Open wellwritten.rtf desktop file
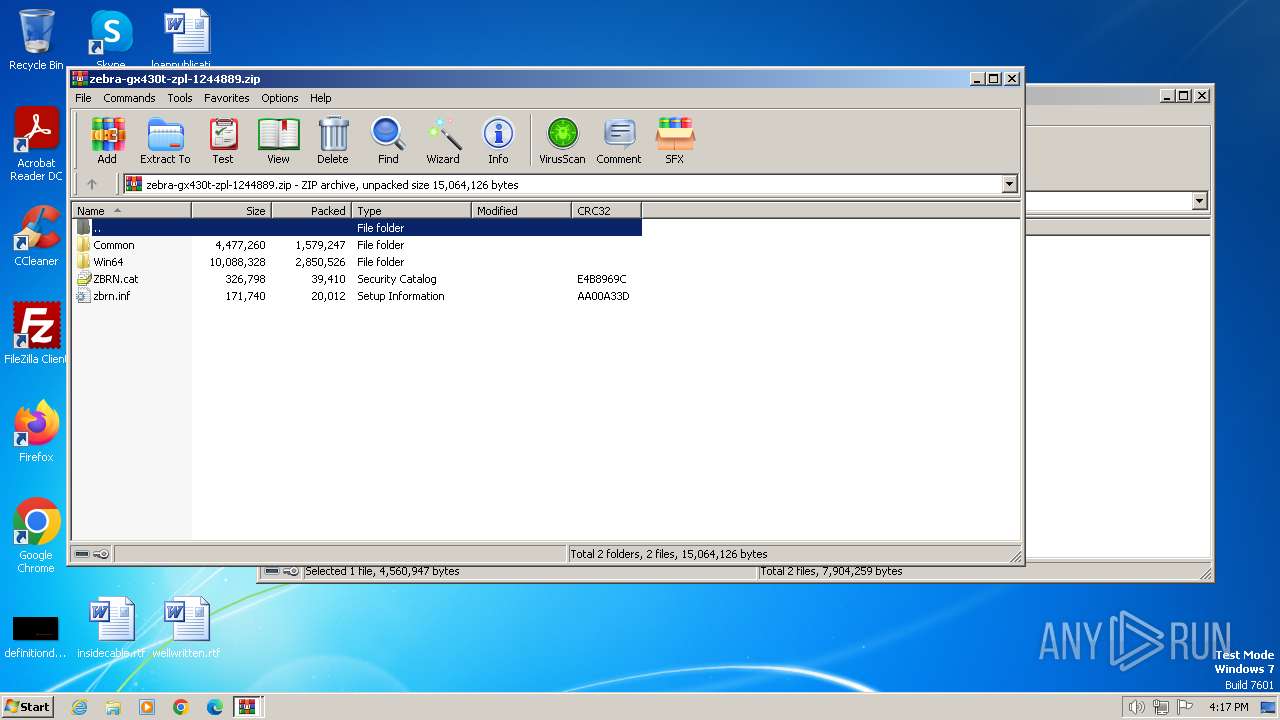The width and height of the screenshot is (1280, 720). [x=186, y=628]
